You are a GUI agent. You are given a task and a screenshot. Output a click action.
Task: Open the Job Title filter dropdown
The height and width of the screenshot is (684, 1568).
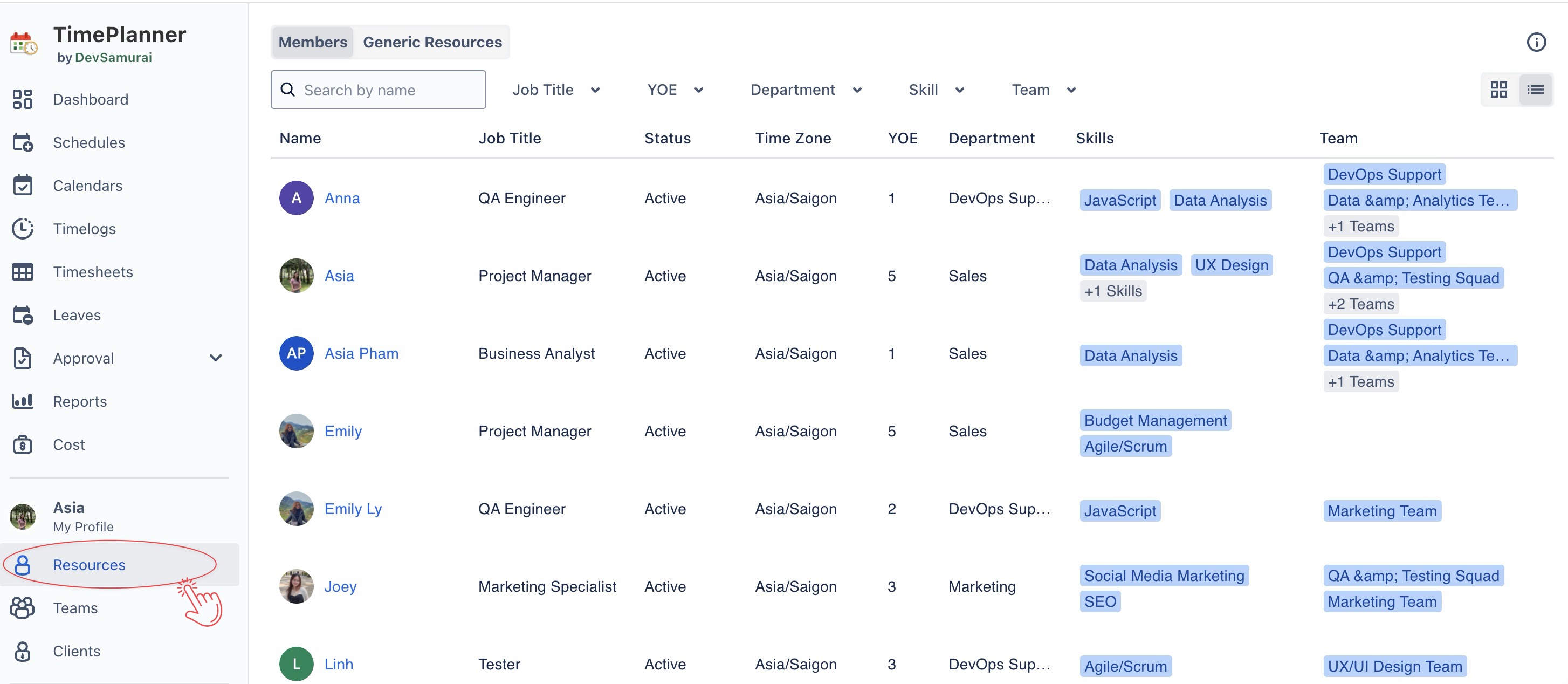pyautogui.click(x=556, y=90)
